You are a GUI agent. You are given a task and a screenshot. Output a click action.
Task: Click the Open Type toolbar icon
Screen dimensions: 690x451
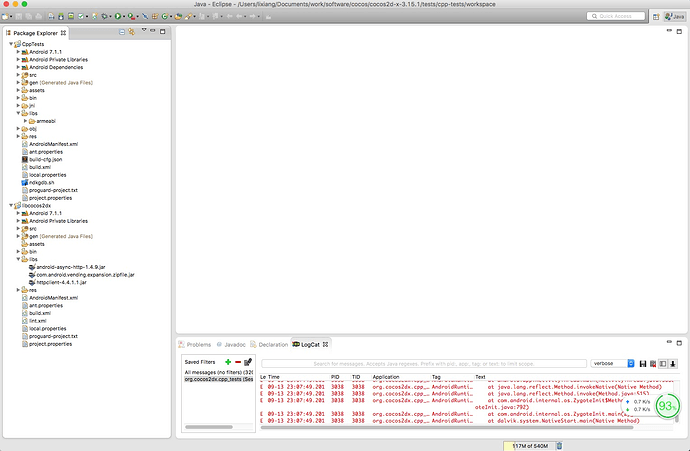click(x=178, y=16)
